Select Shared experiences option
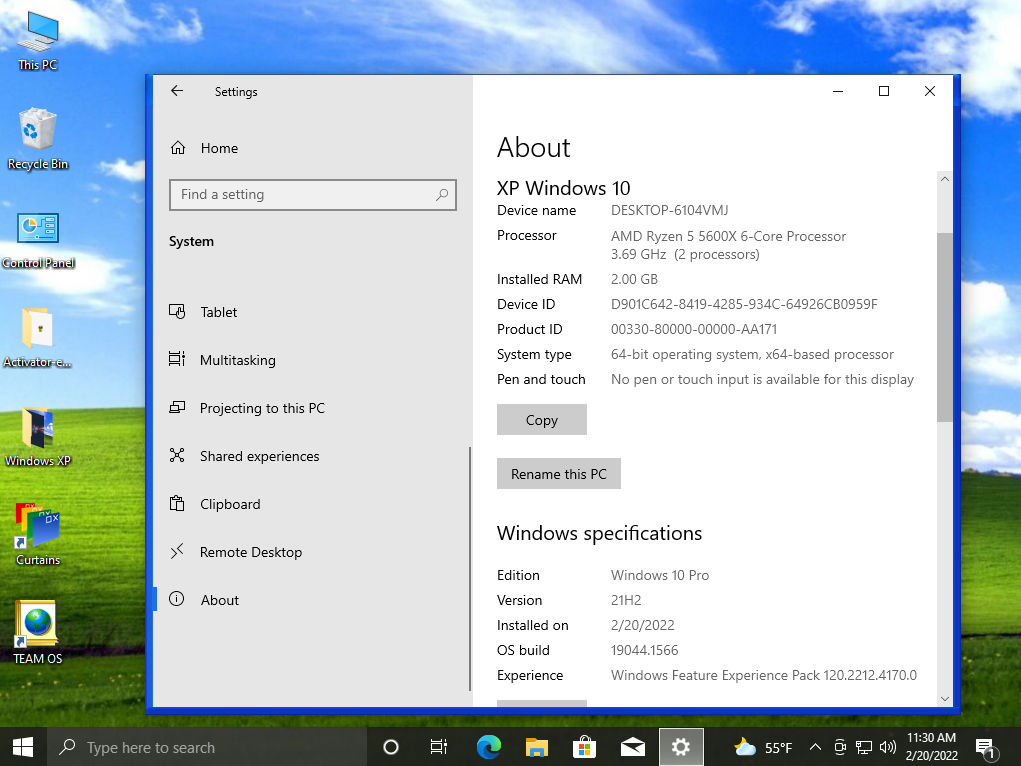 point(259,456)
